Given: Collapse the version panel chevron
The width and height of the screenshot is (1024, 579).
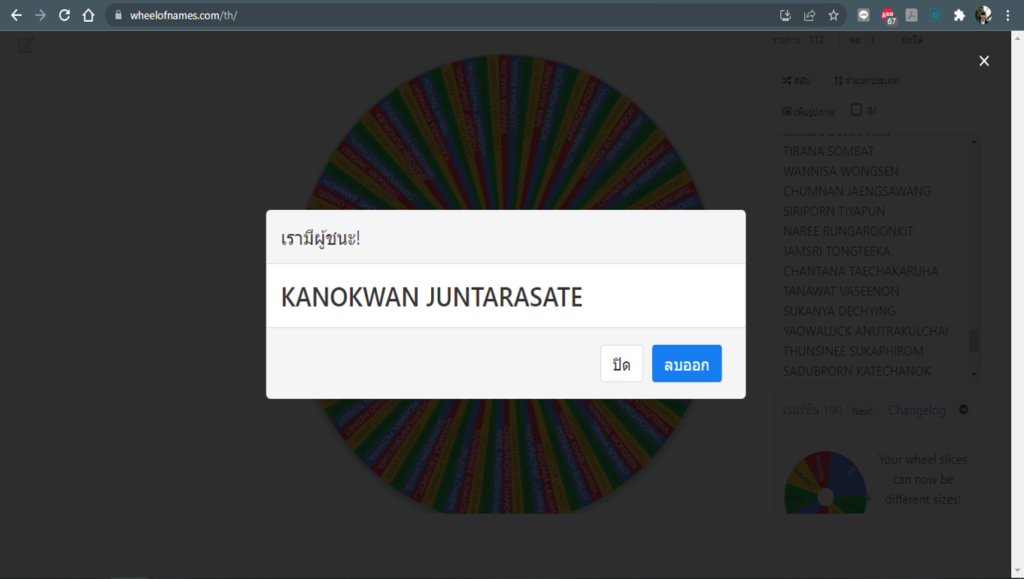Looking at the screenshot, I should click(x=963, y=409).
